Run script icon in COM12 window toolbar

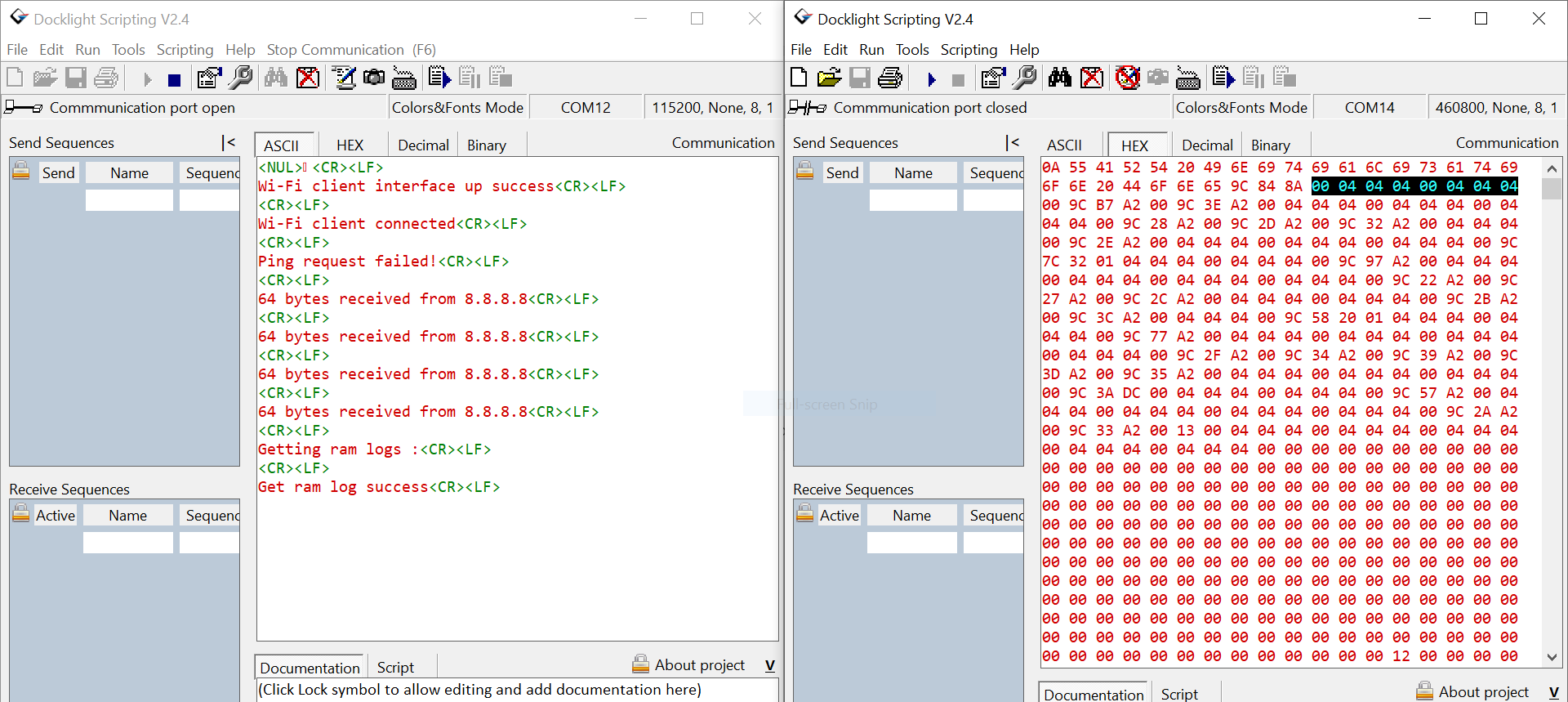pyautogui.click(x=439, y=78)
